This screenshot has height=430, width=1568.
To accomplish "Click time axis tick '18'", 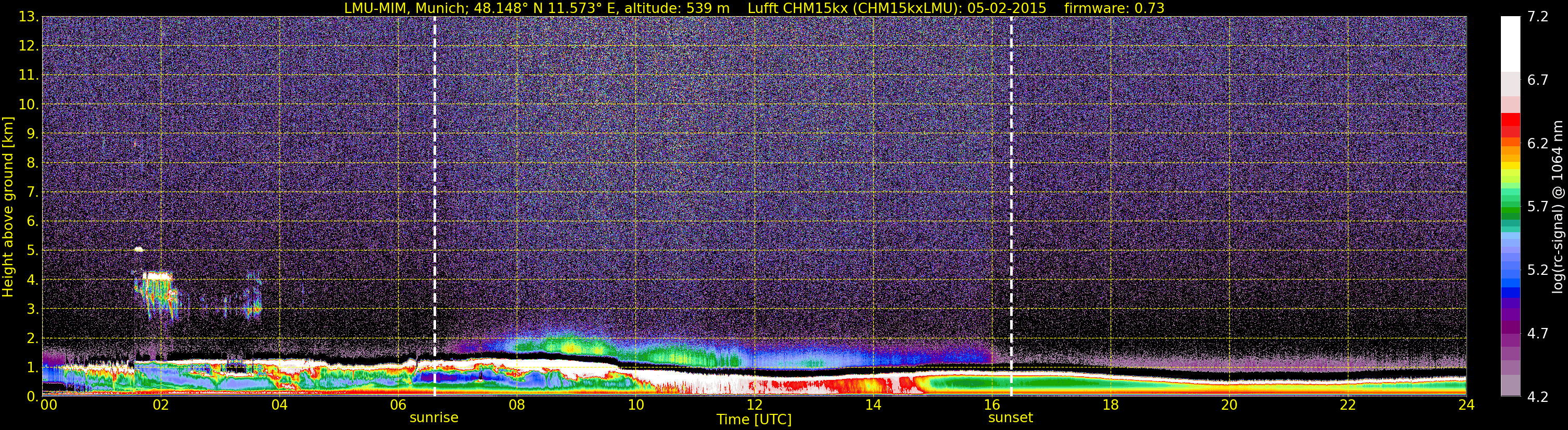I will [x=1110, y=405].
